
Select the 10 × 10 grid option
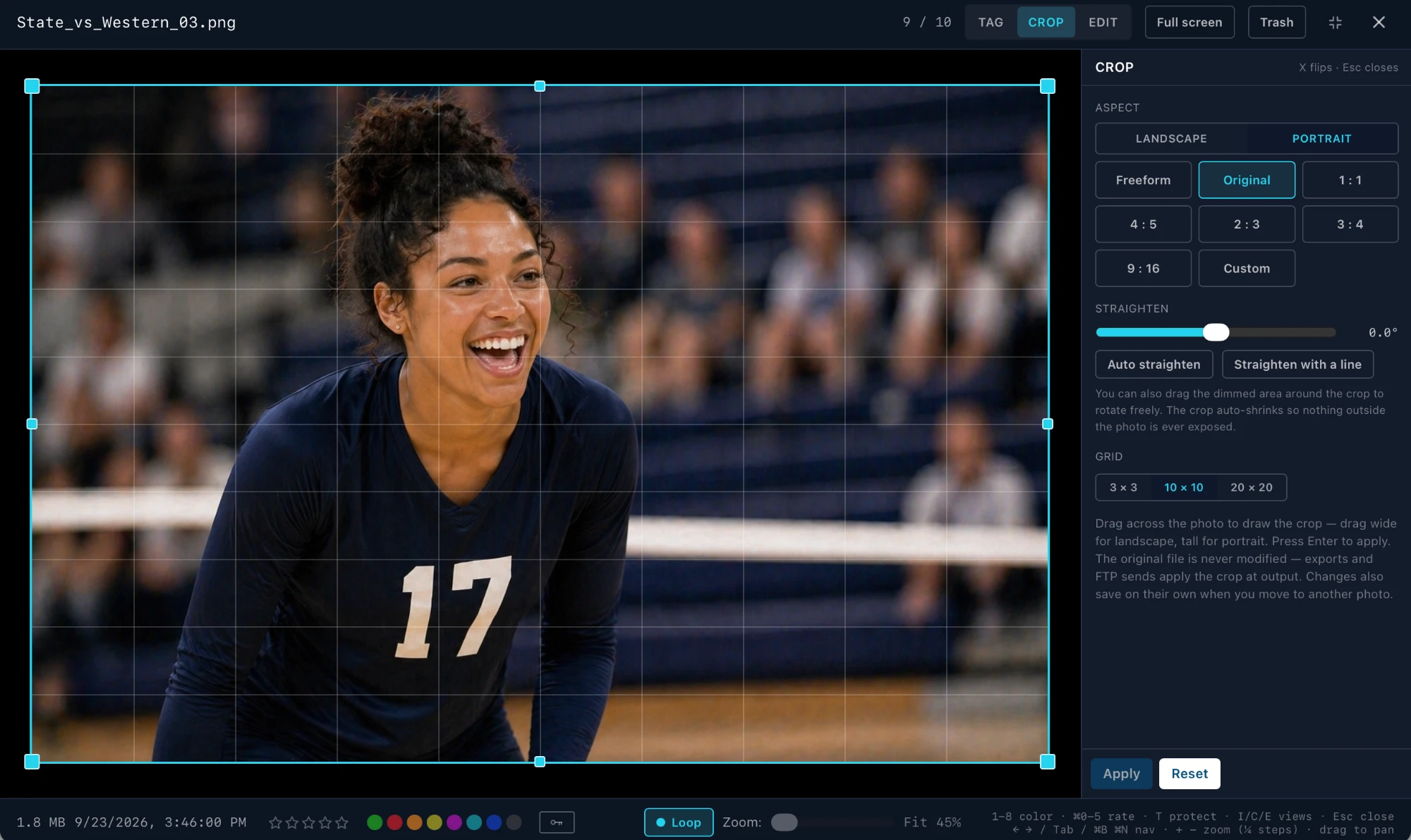1183,487
